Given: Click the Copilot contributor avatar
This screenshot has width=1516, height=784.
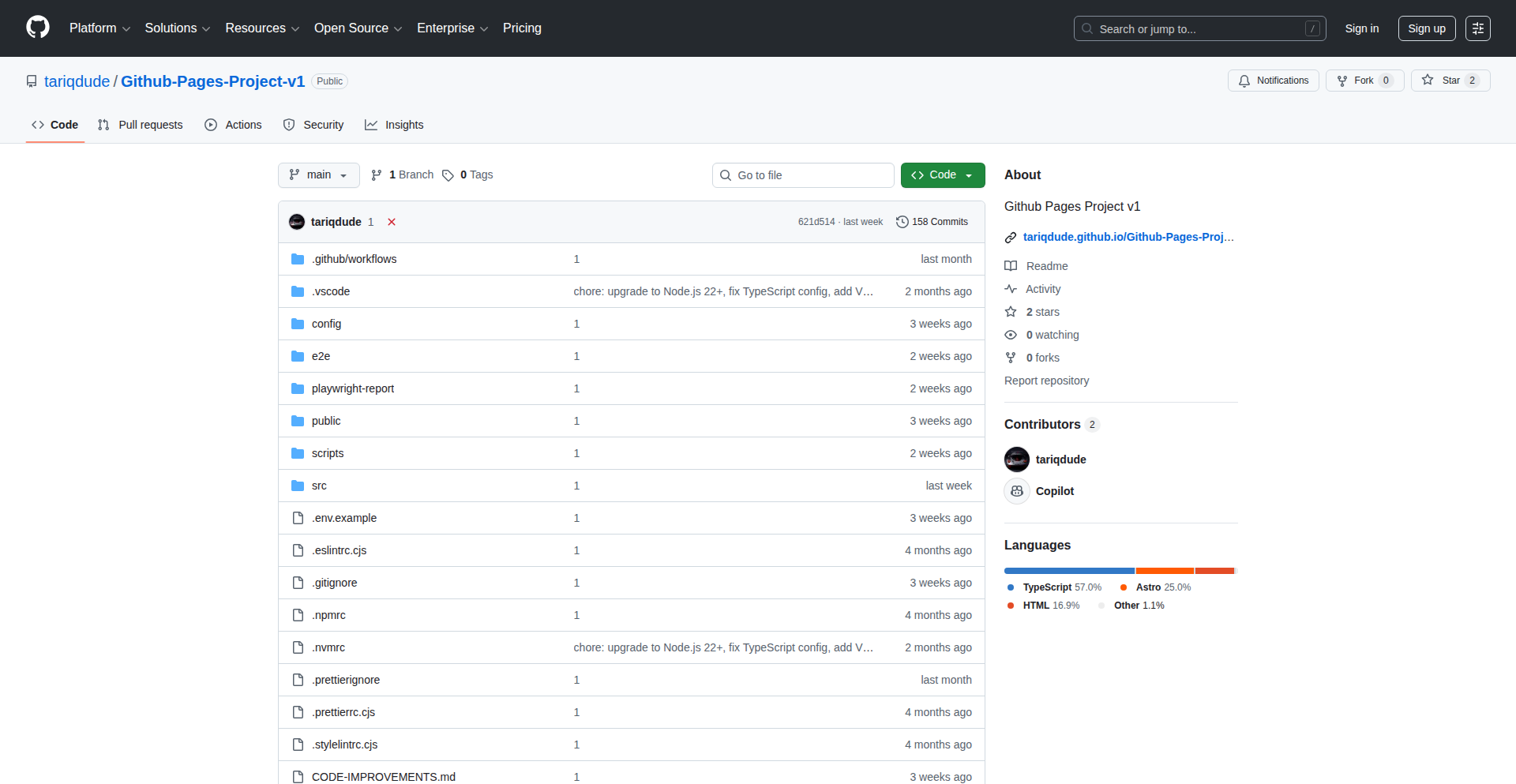Looking at the screenshot, I should point(1017,491).
